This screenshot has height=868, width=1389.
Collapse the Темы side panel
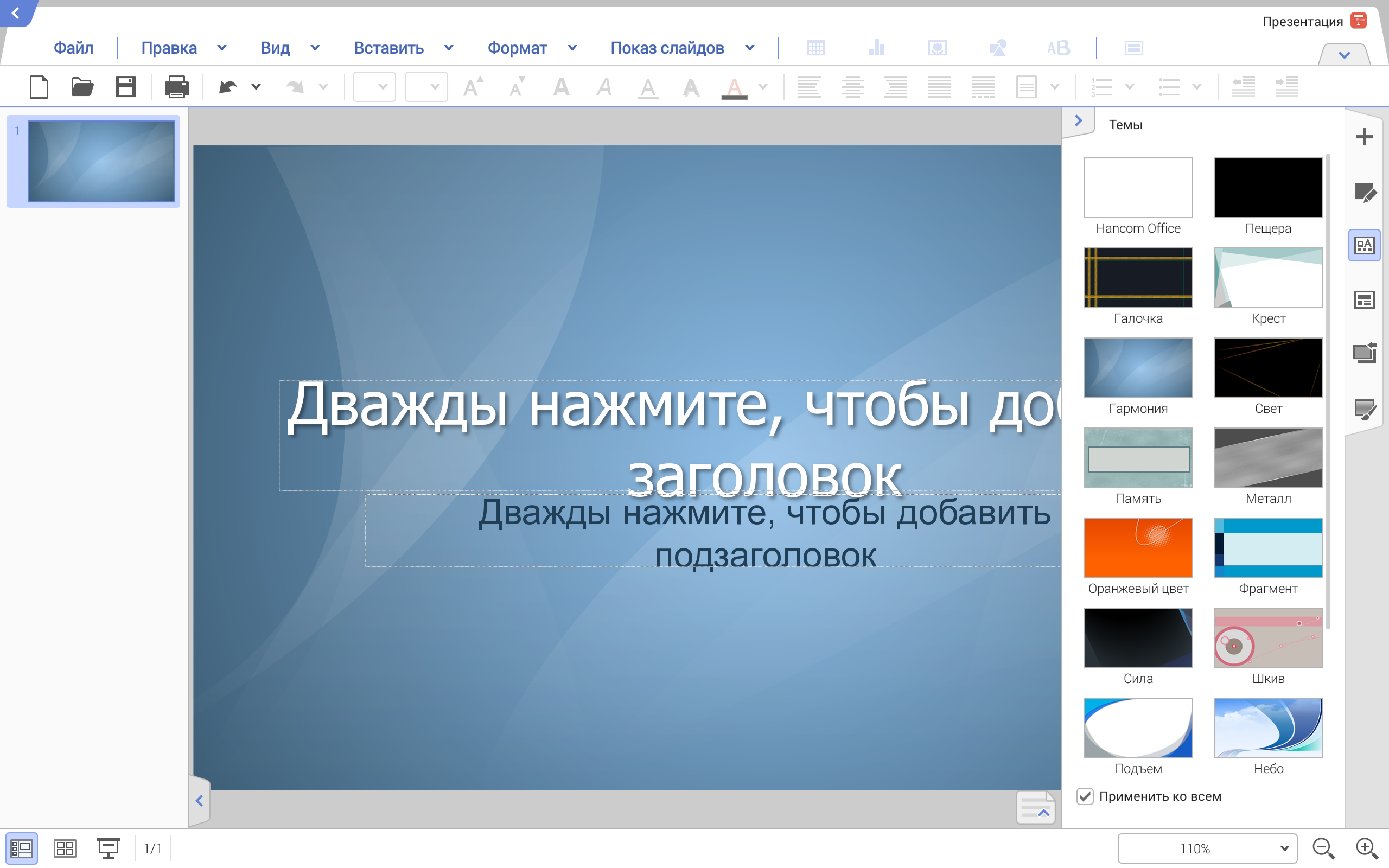pos(1078,120)
